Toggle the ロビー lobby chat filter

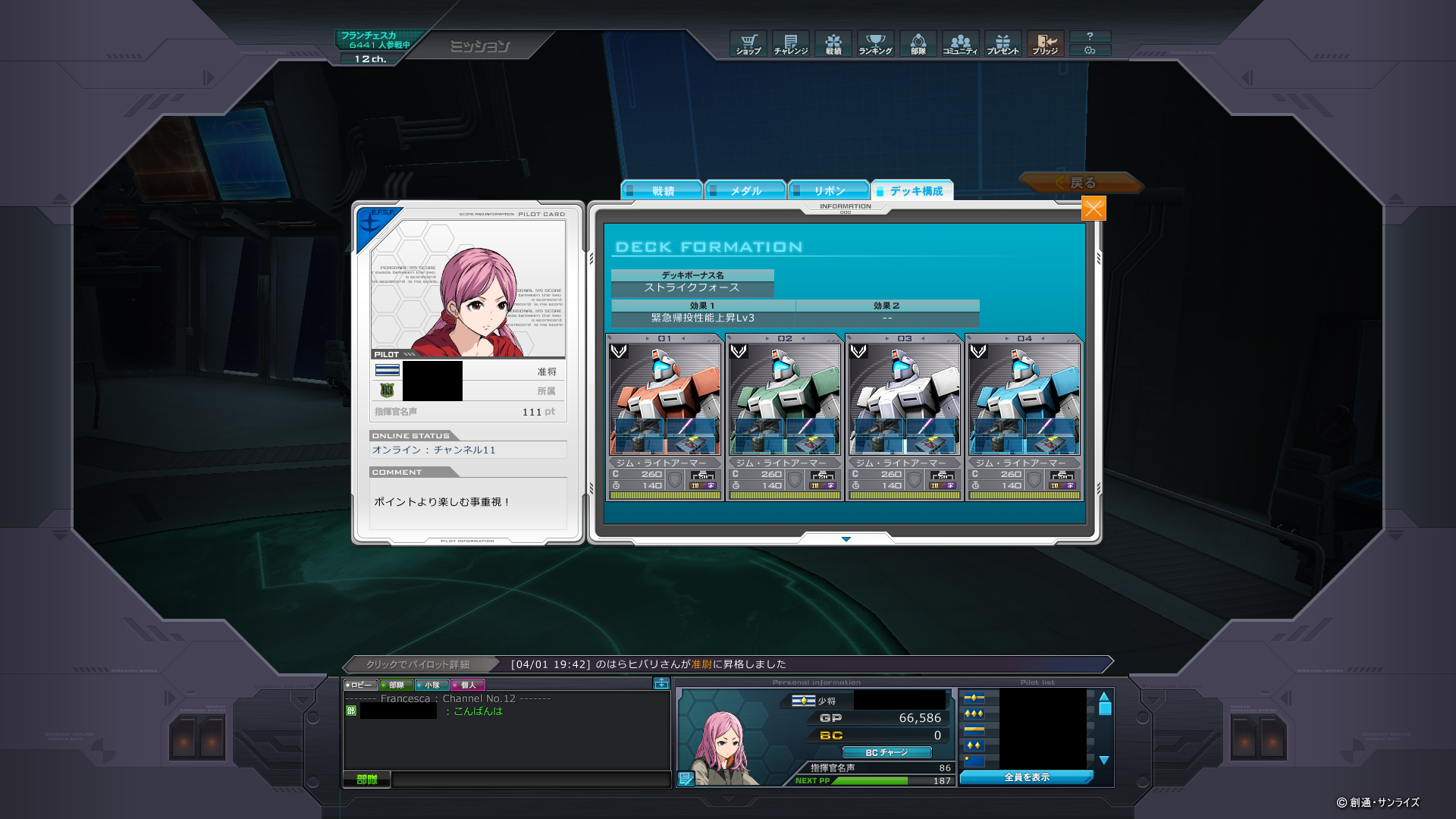tap(360, 685)
